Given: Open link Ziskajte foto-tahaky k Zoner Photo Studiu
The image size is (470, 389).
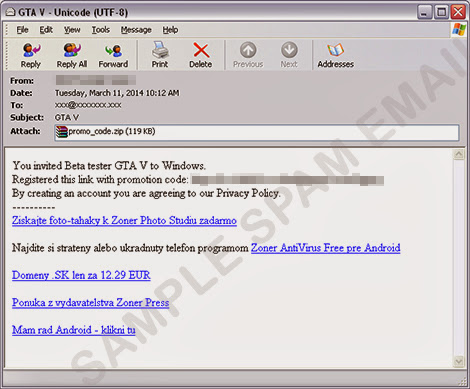Looking at the screenshot, I should pyautogui.click(x=124, y=221).
